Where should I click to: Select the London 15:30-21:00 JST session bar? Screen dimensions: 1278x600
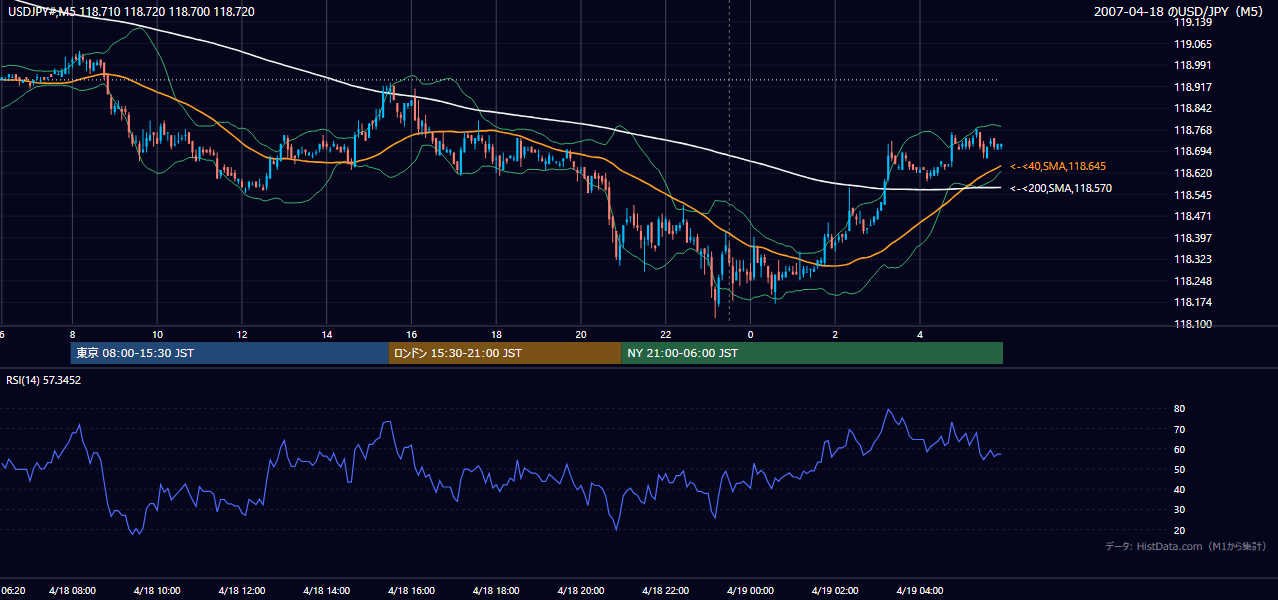pos(505,353)
